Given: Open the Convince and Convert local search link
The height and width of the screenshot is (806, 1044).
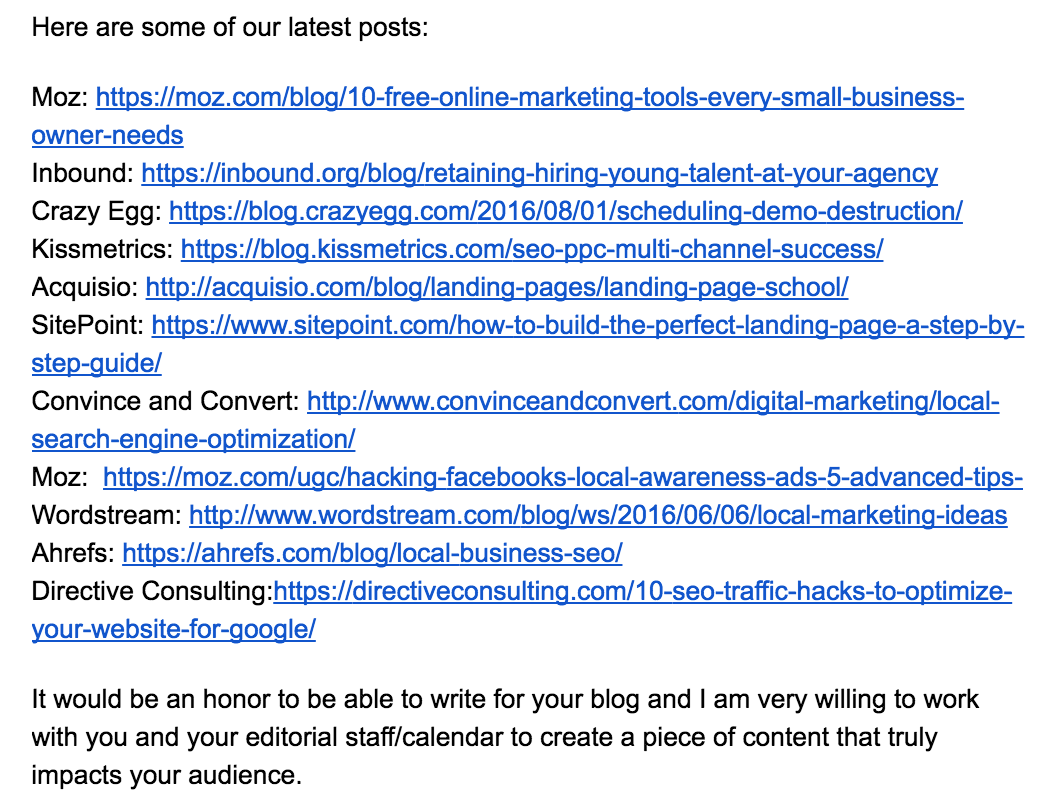Looking at the screenshot, I should point(653,402).
